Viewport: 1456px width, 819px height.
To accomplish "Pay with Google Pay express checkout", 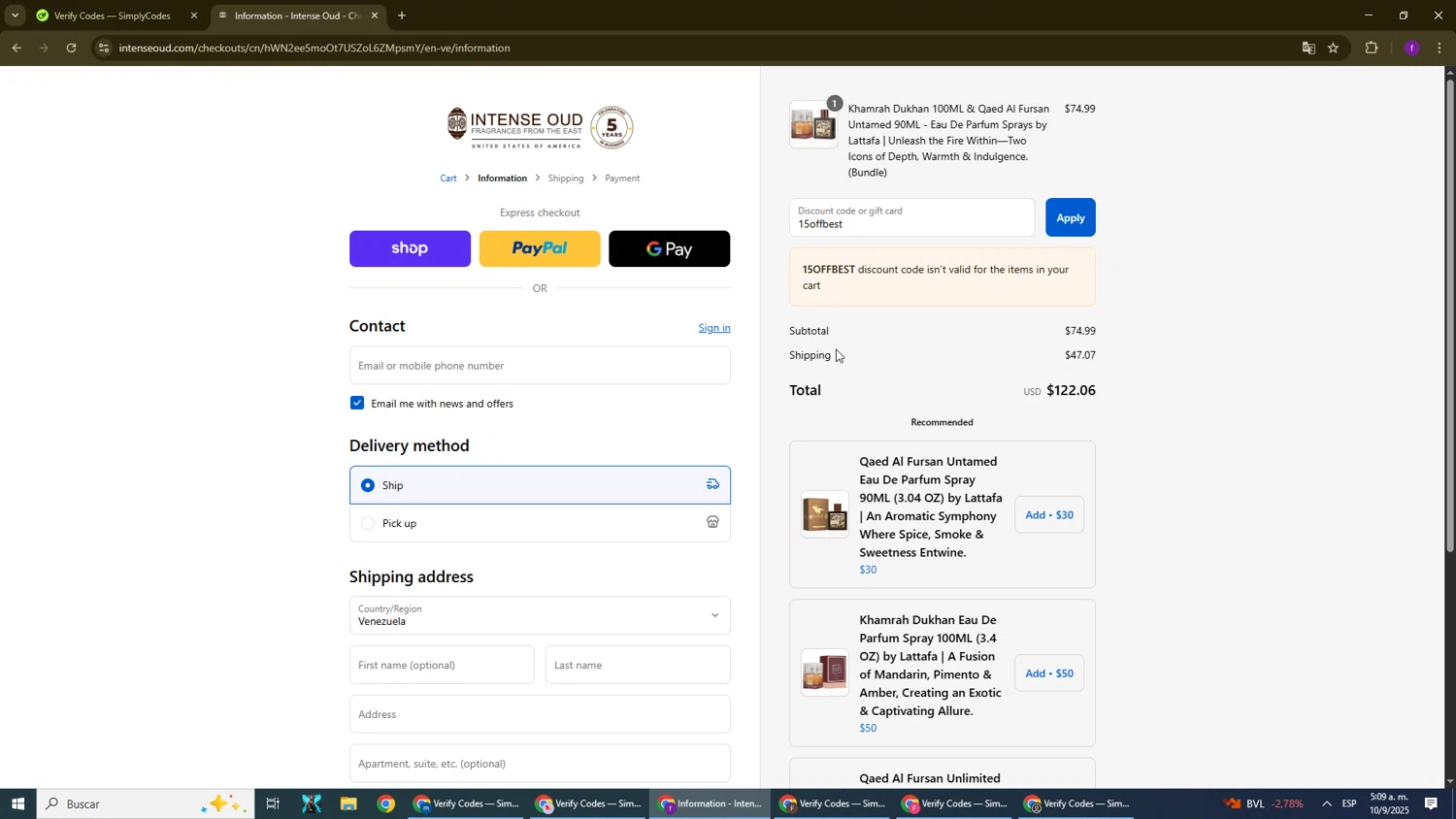I will 670,248.
